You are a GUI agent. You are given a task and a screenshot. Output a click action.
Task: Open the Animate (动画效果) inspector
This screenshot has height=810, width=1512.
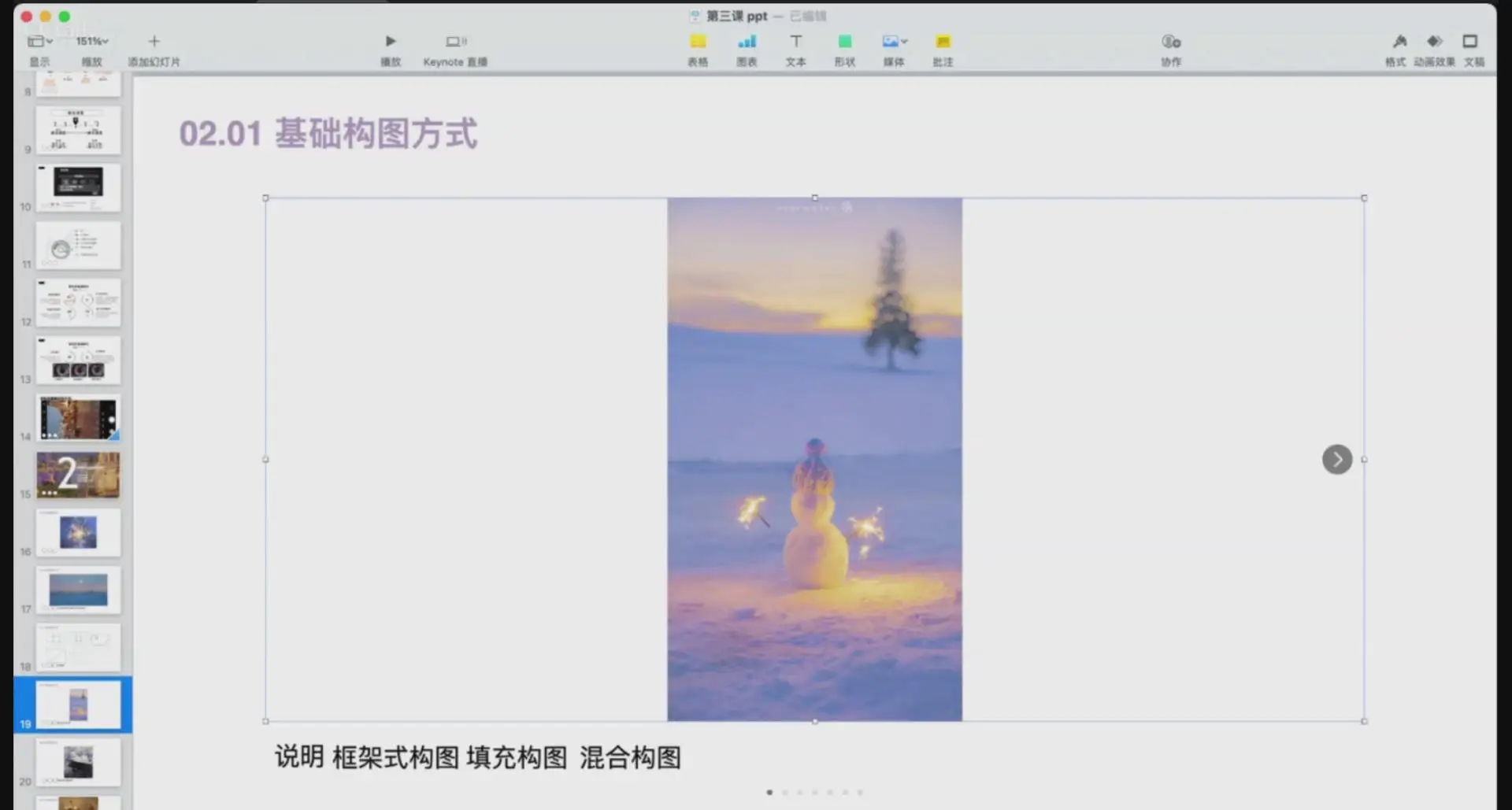coord(1434,41)
